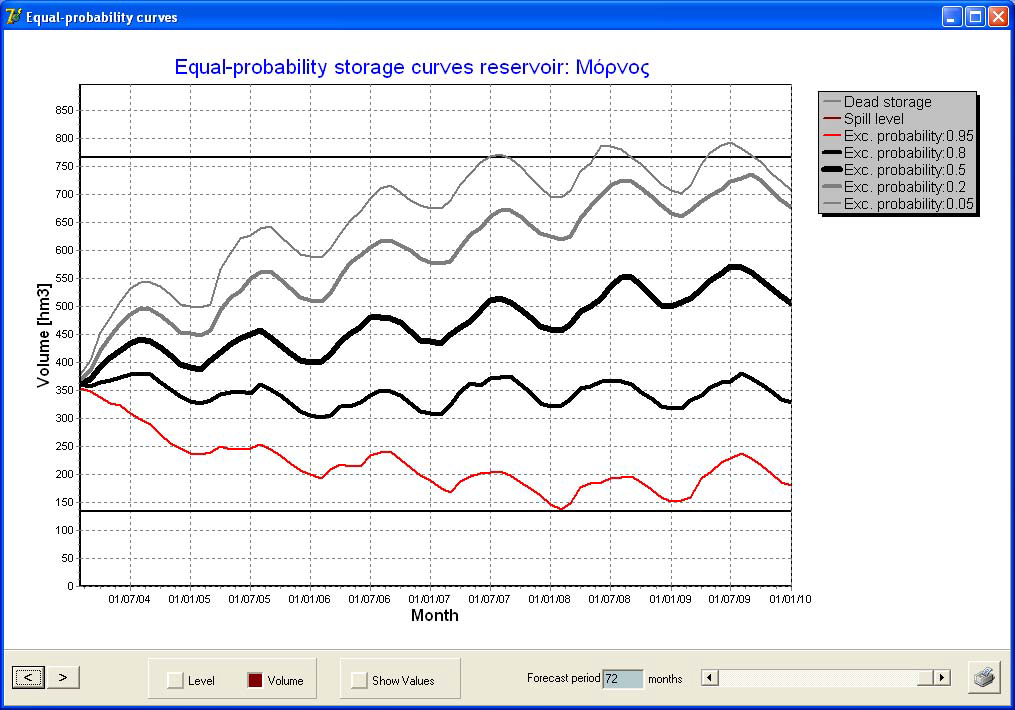
Task: Click the application icon in title bar
Action: [x=13, y=16]
